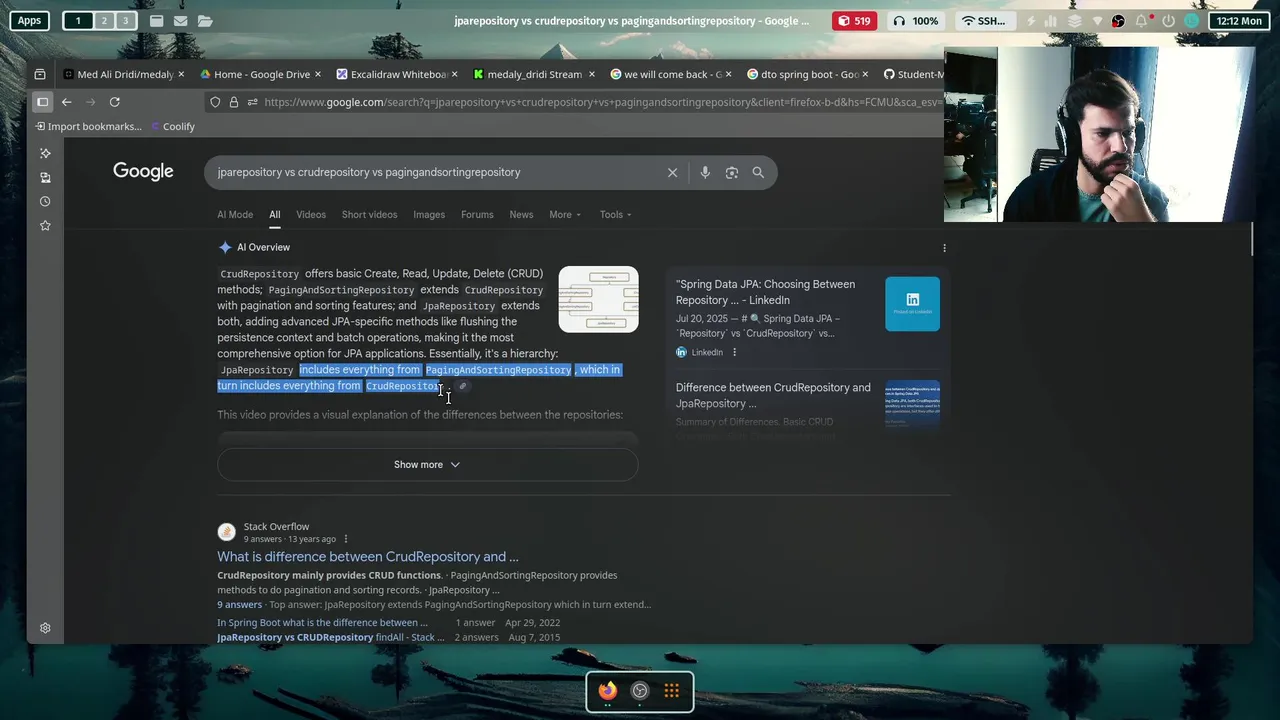Viewport: 1280px width, 720px height.
Task: Select the Forums search tab
Action: click(477, 214)
